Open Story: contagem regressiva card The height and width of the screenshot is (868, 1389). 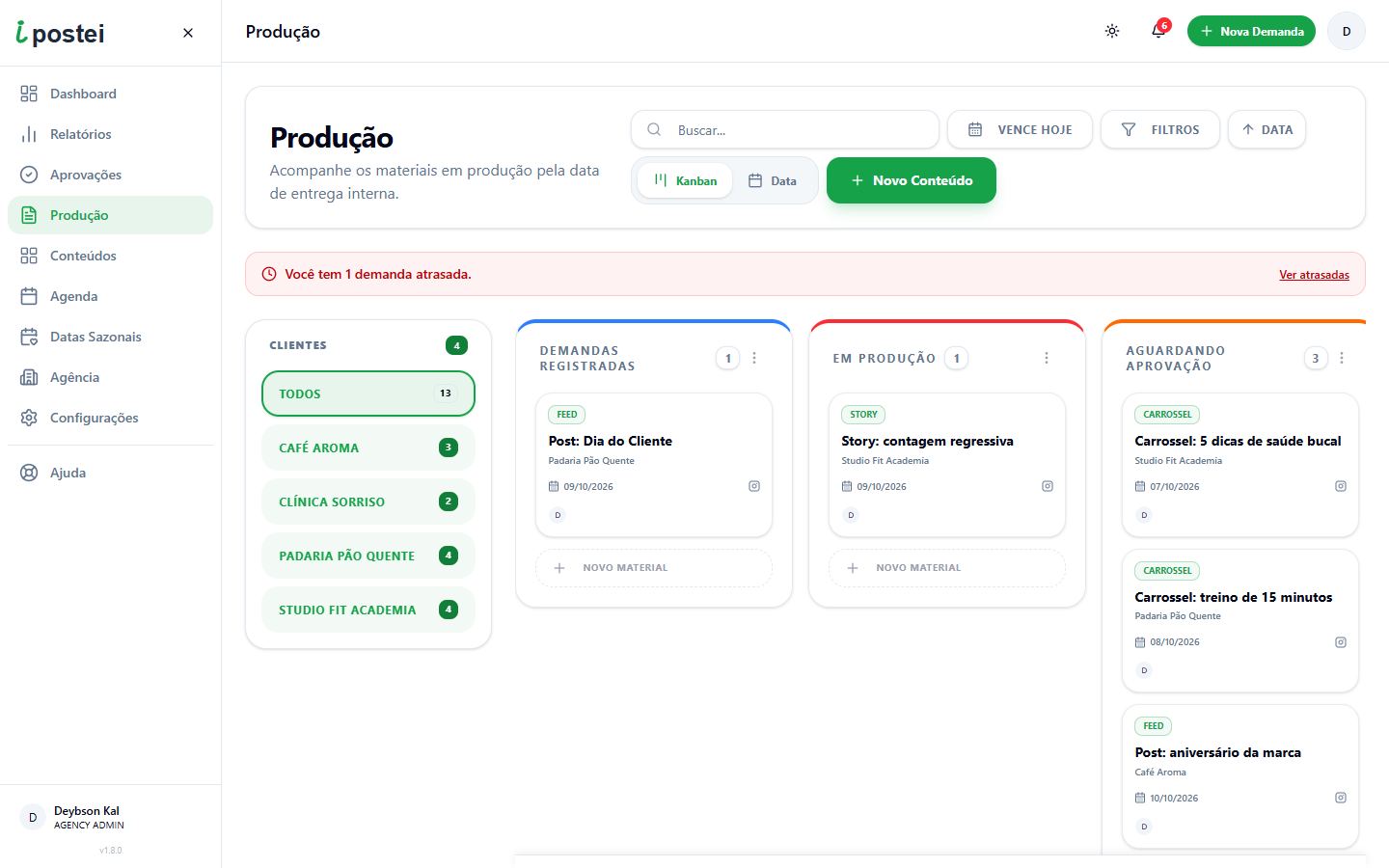click(x=947, y=465)
